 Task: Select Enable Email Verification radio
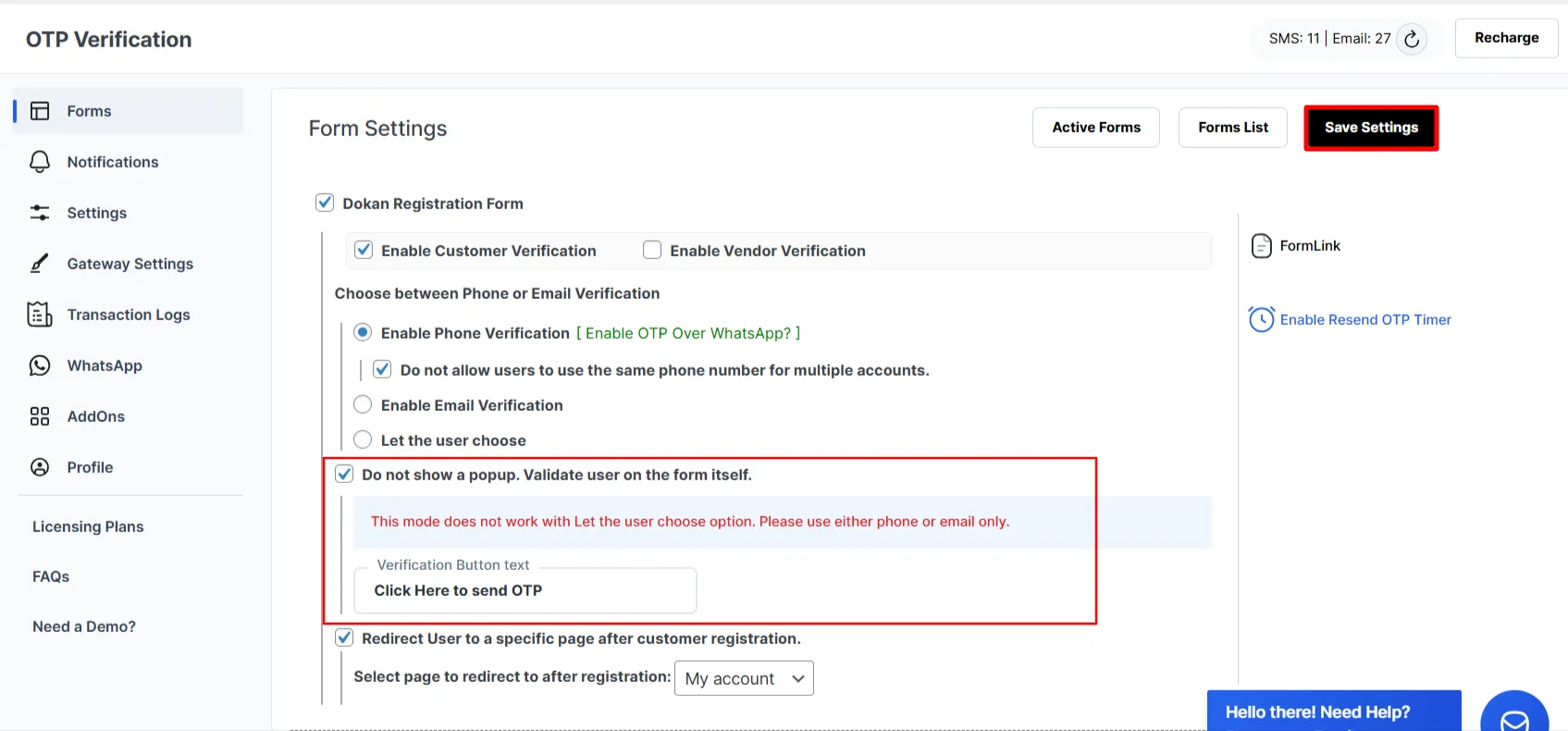coord(363,404)
